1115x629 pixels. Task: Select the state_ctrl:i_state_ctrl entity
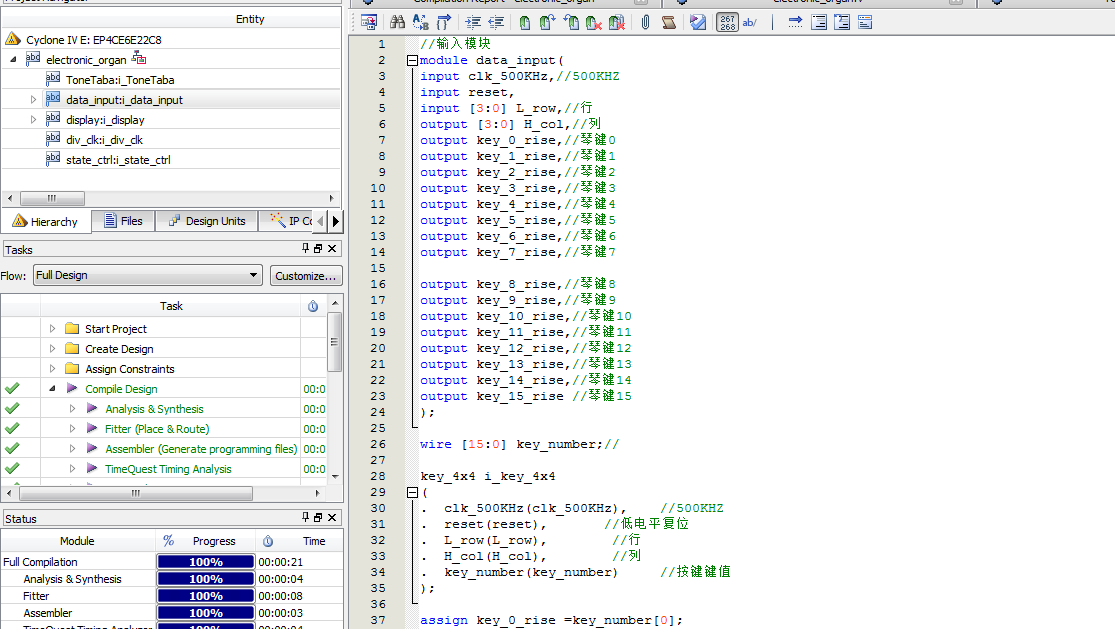(118, 160)
